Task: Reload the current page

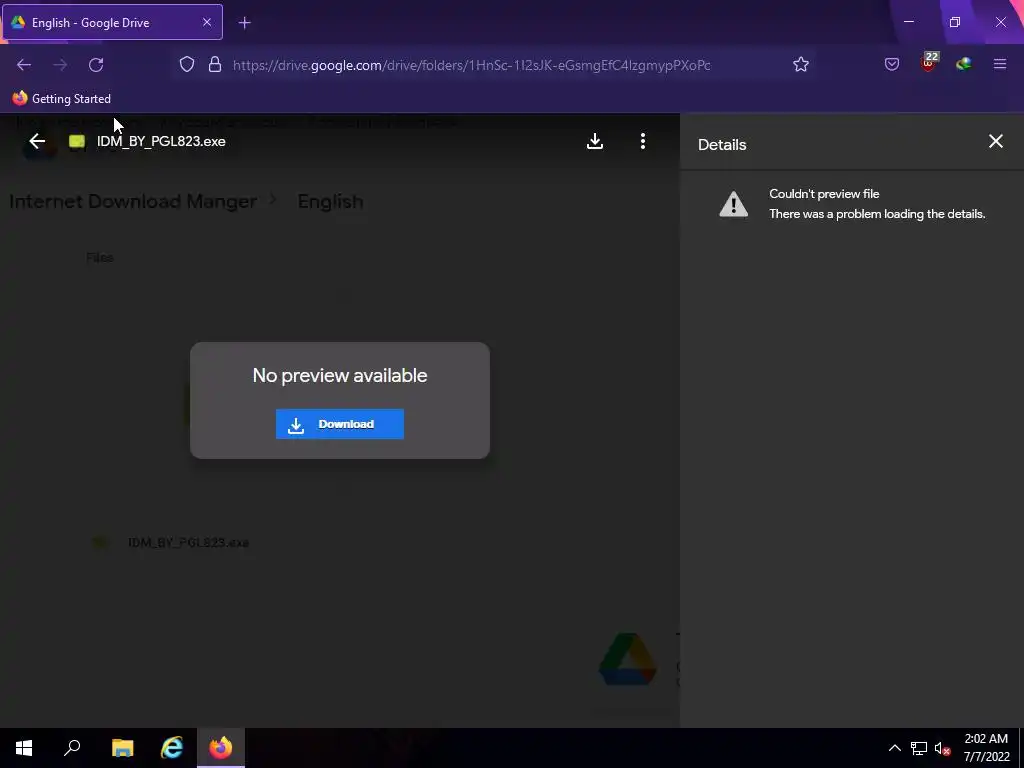Action: pos(96,65)
